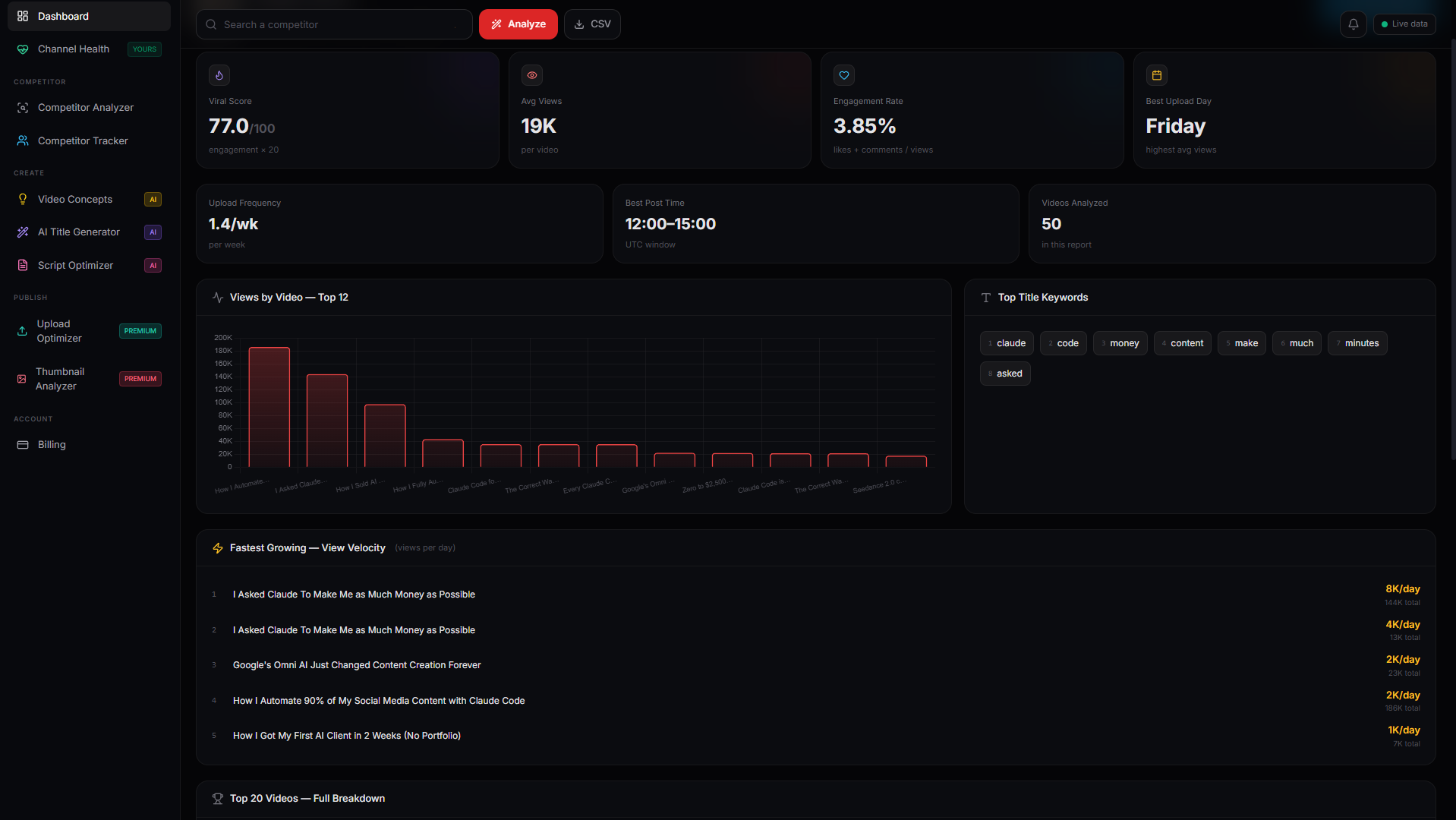Export data with CSV button
The image size is (1456, 820).
click(x=592, y=24)
